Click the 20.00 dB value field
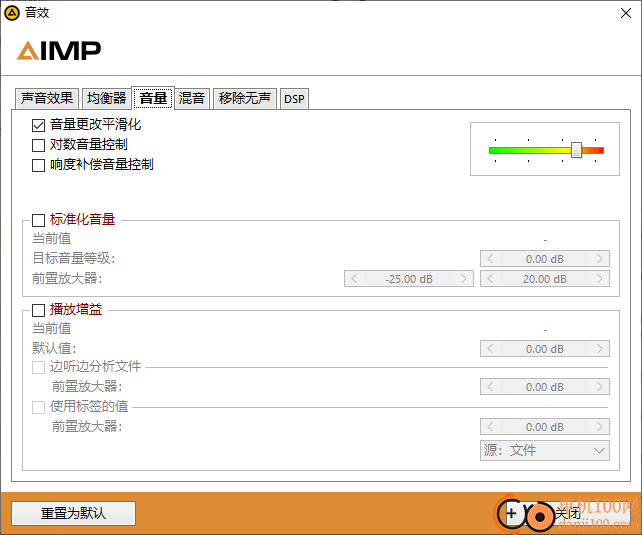This screenshot has height=535, width=642. pyautogui.click(x=545, y=279)
